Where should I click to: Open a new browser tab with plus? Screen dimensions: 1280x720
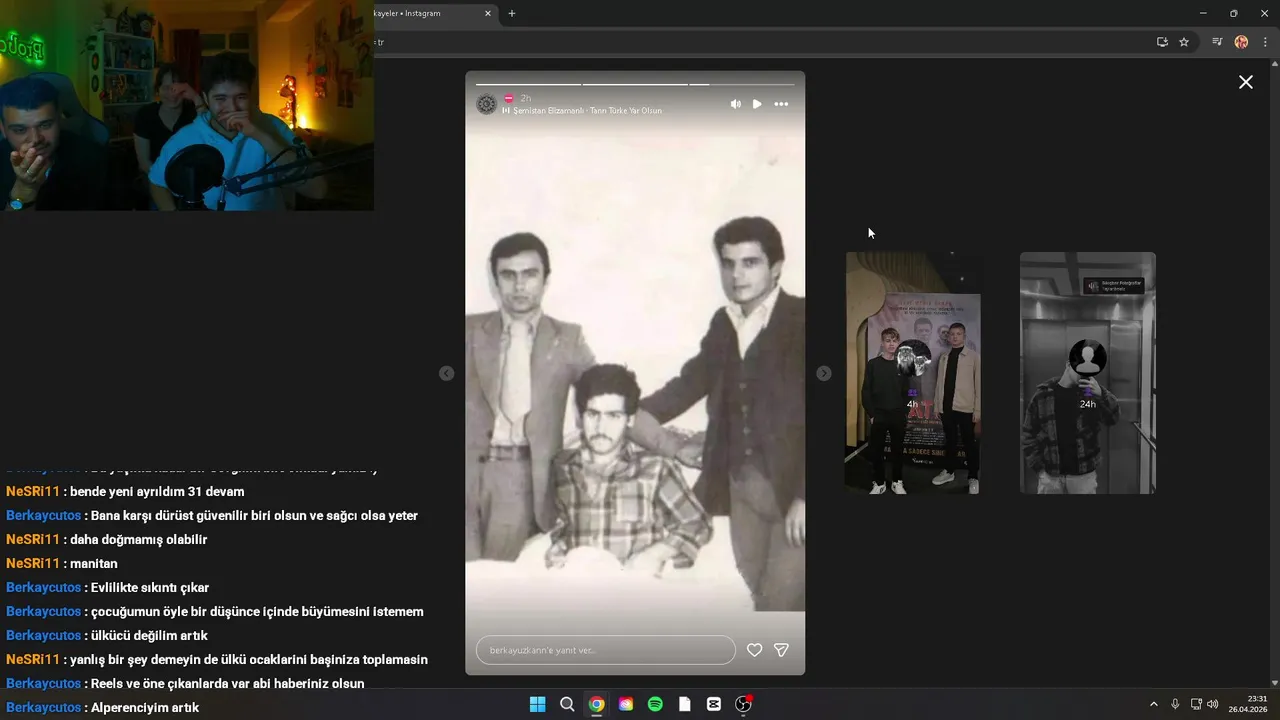tap(512, 14)
